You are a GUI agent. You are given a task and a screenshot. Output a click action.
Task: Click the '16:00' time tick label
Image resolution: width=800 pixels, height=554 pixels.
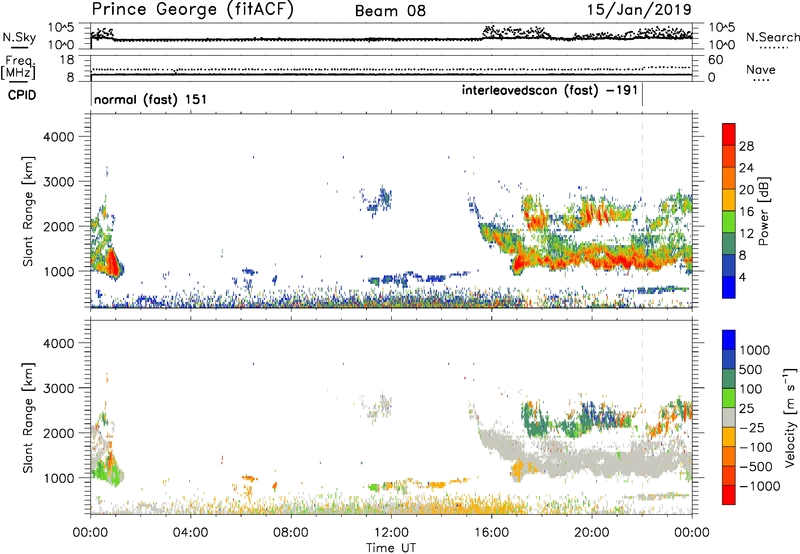click(491, 533)
